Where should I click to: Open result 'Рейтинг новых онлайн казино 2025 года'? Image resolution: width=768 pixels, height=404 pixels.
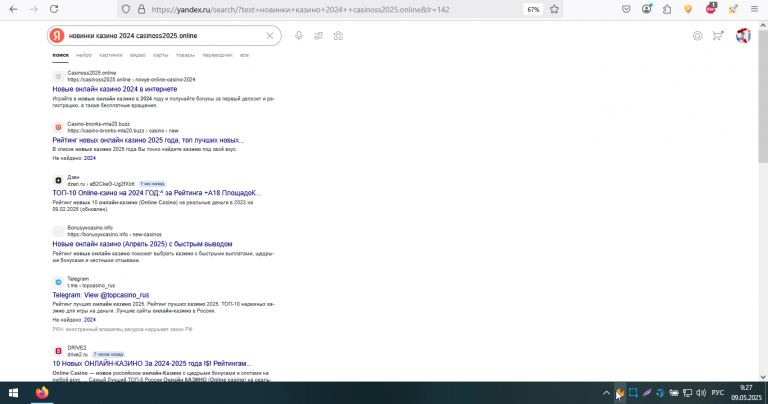(148, 140)
